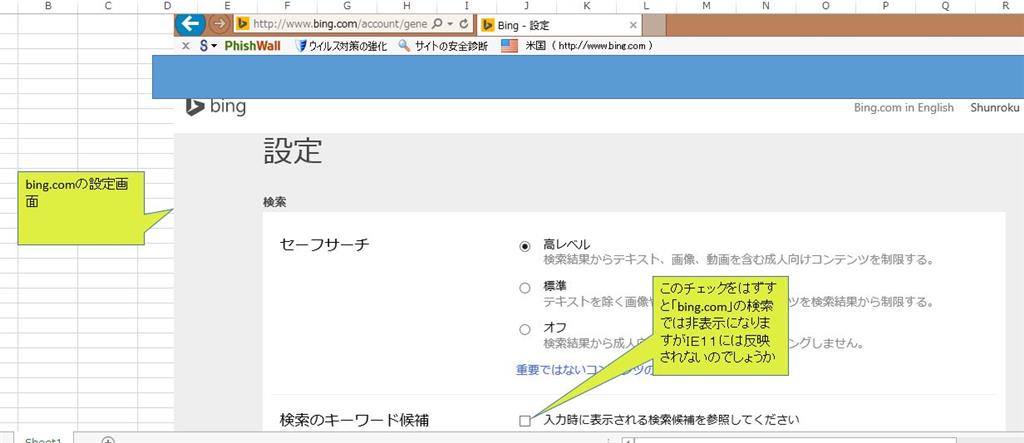Select the オフ SafeSearch radio button
The width and height of the screenshot is (1024, 443).
click(524, 329)
